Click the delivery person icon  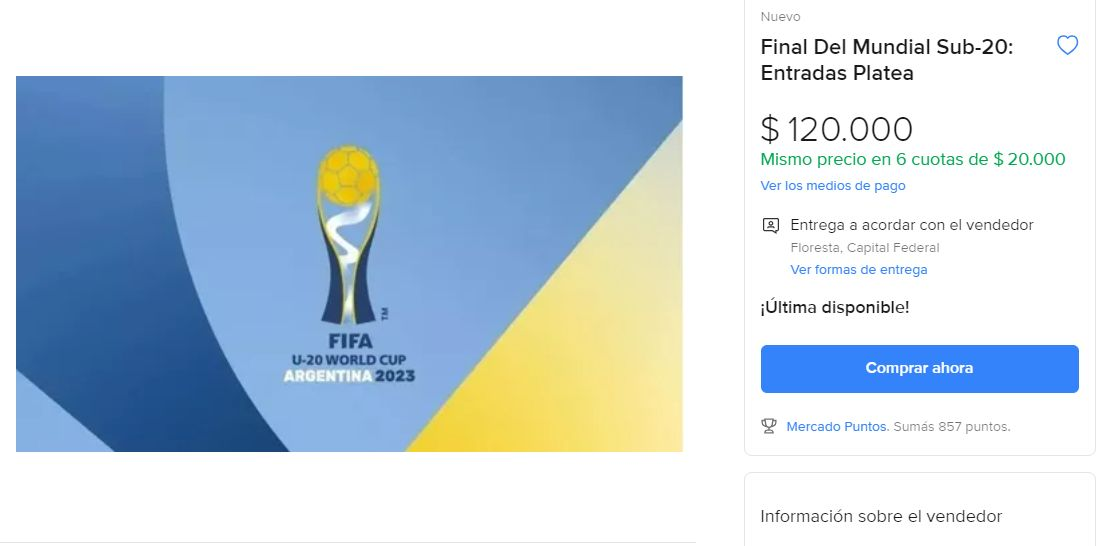tap(770, 225)
